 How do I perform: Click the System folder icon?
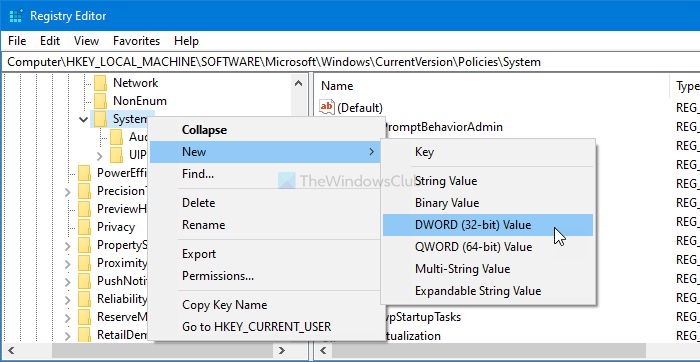pos(100,119)
